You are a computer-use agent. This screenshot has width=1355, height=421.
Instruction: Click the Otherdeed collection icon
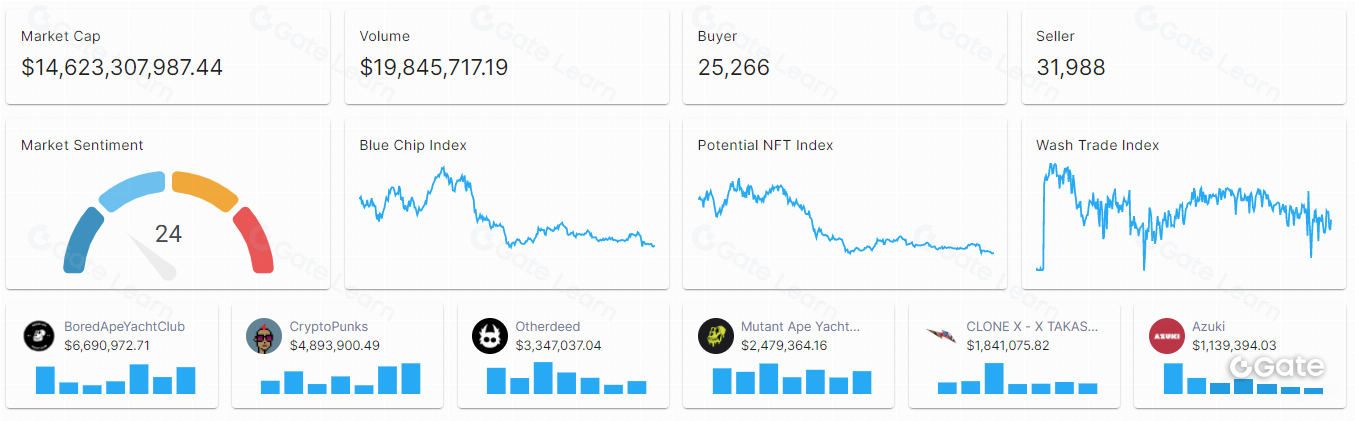(x=490, y=336)
